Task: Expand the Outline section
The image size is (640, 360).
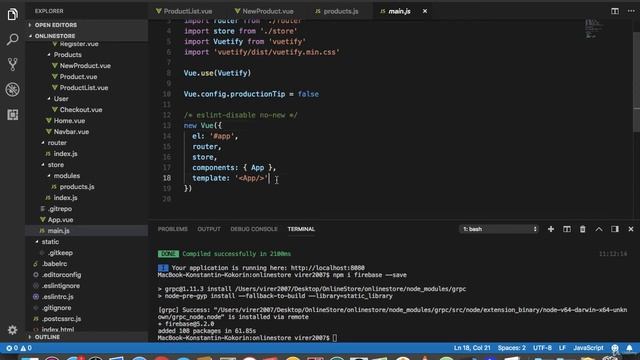Action: click(47, 337)
